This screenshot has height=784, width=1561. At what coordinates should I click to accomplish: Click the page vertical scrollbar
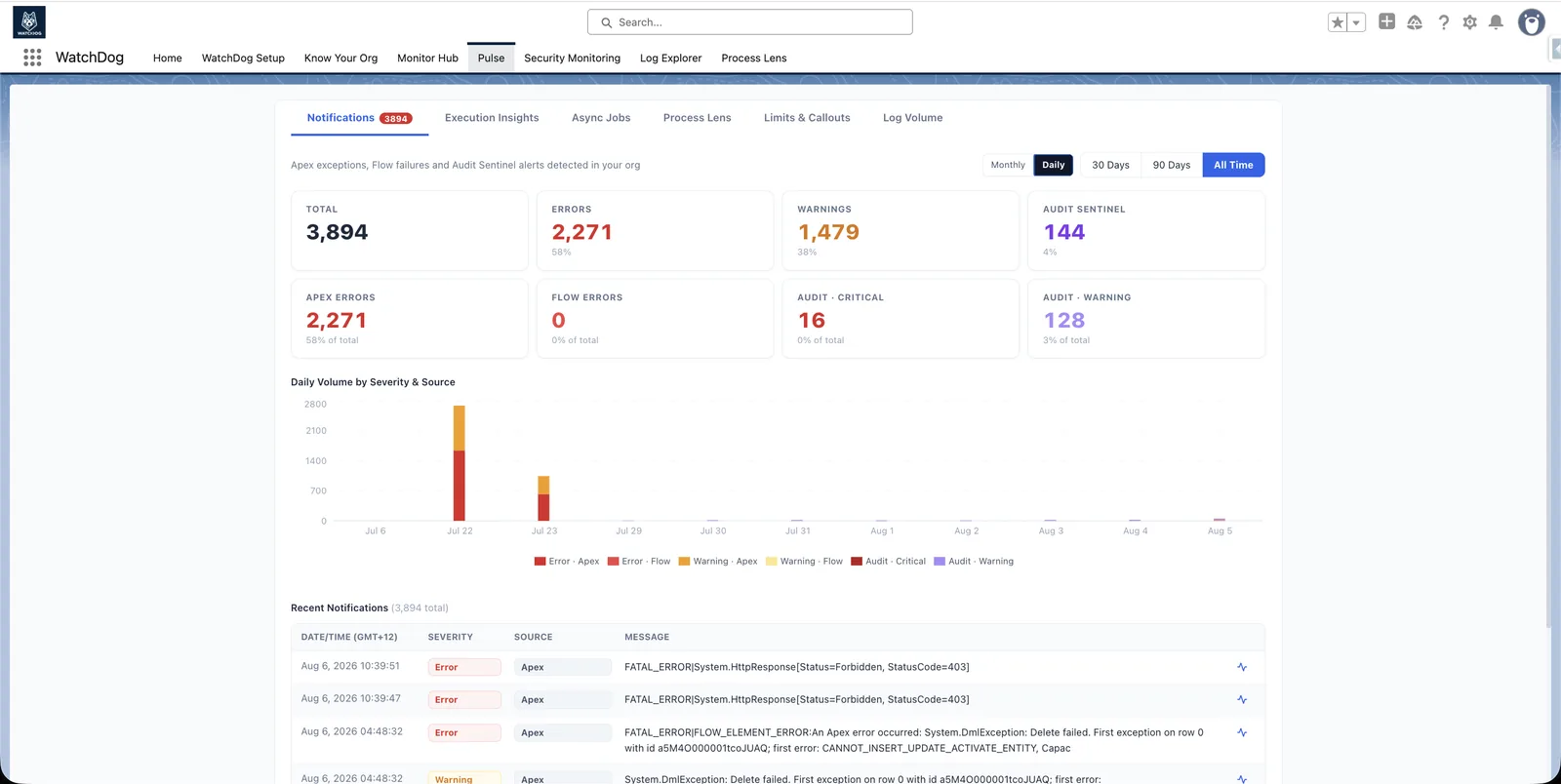point(1546,356)
